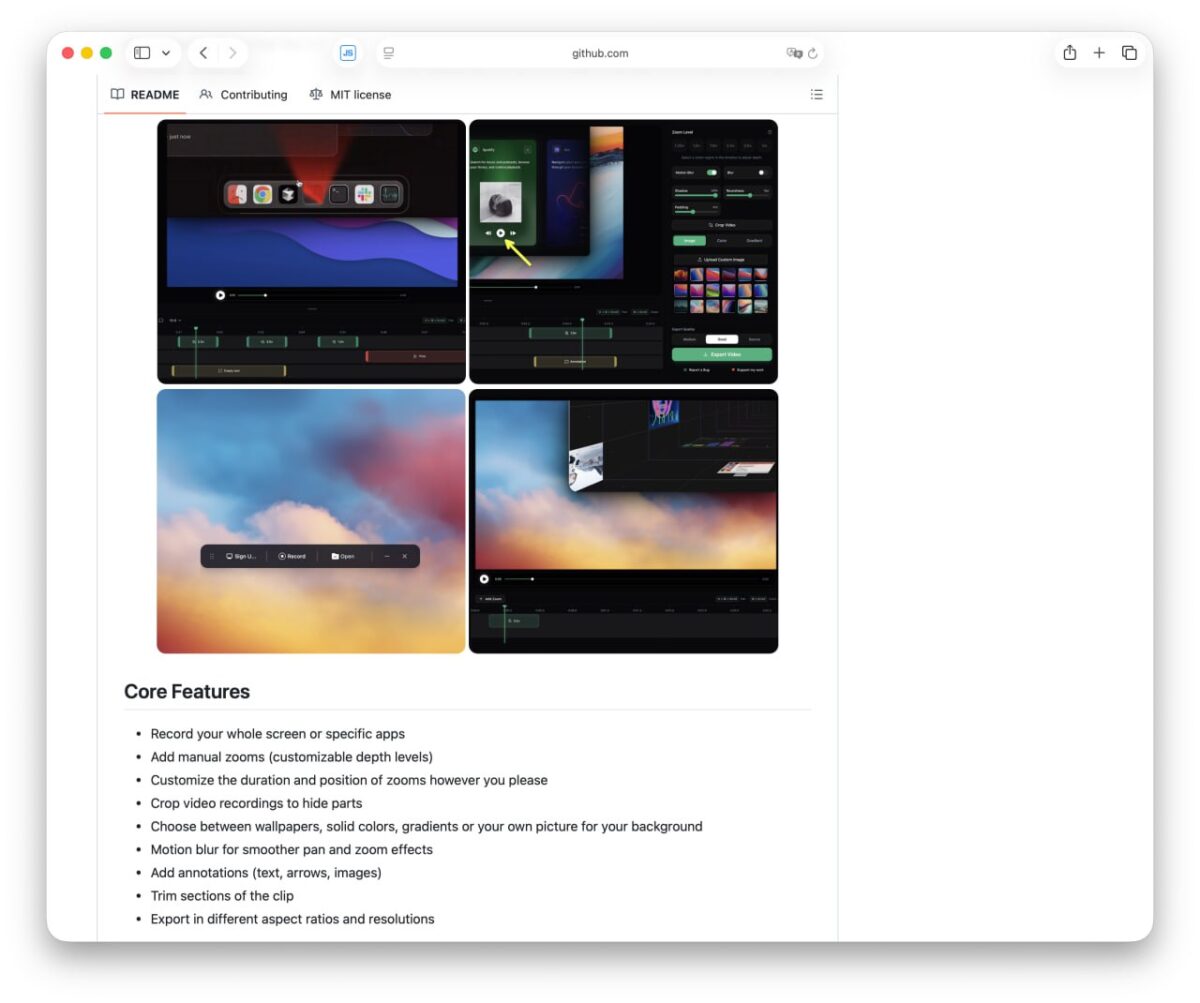Screen dimensions: 1200x1003
Task: Click the Shadow slider handle
Action: pyautogui.click(x=715, y=195)
